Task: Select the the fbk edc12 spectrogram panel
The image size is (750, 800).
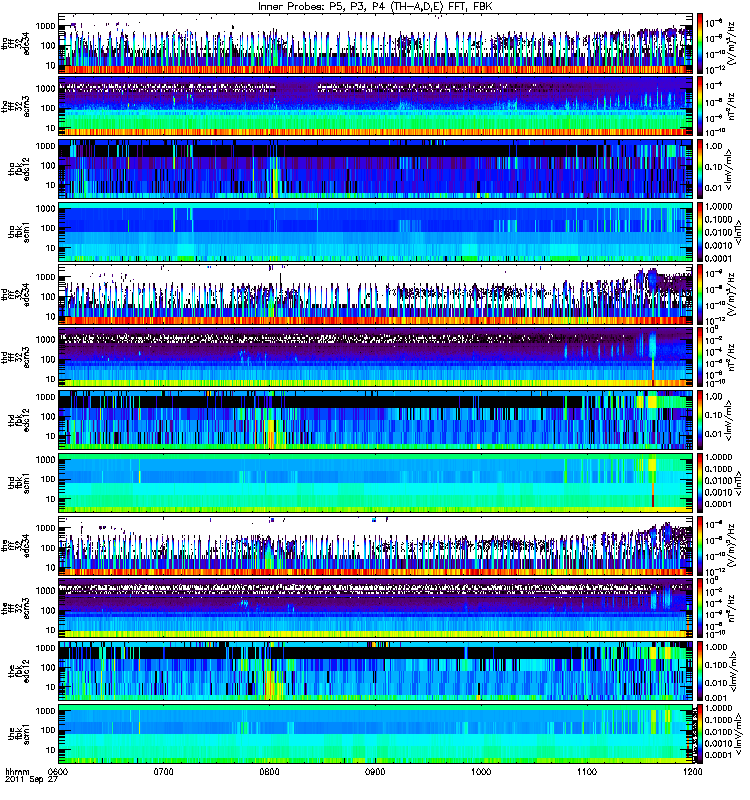Action: click(x=376, y=671)
